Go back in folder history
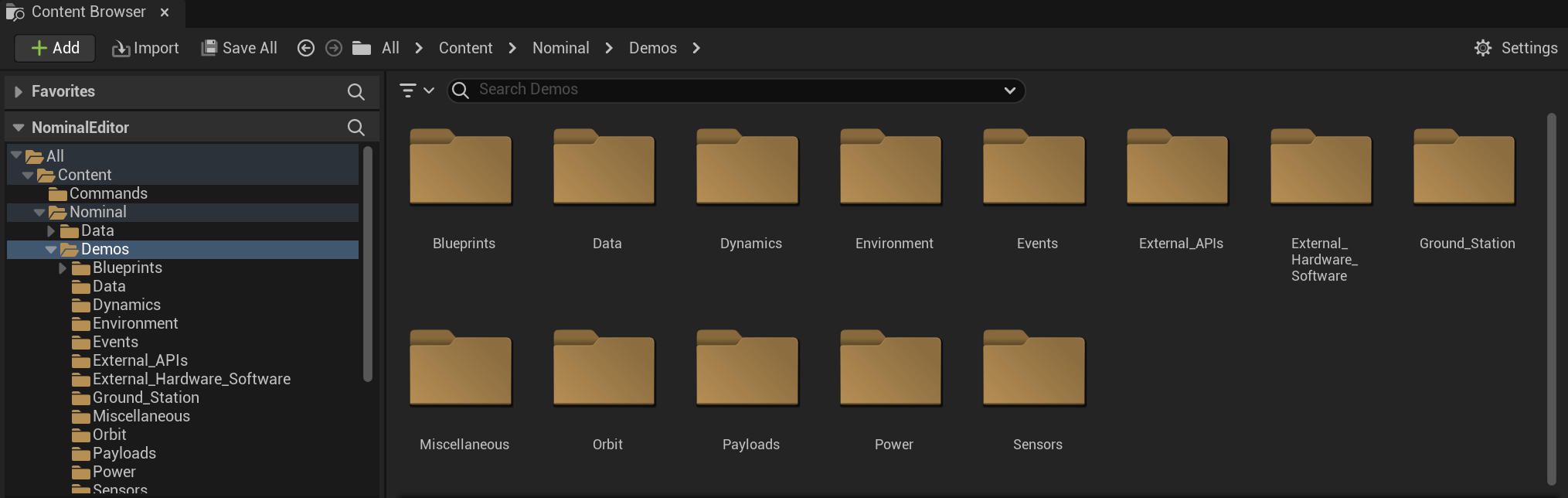The width and height of the screenshot is (1568, 498). pos(306,48)
